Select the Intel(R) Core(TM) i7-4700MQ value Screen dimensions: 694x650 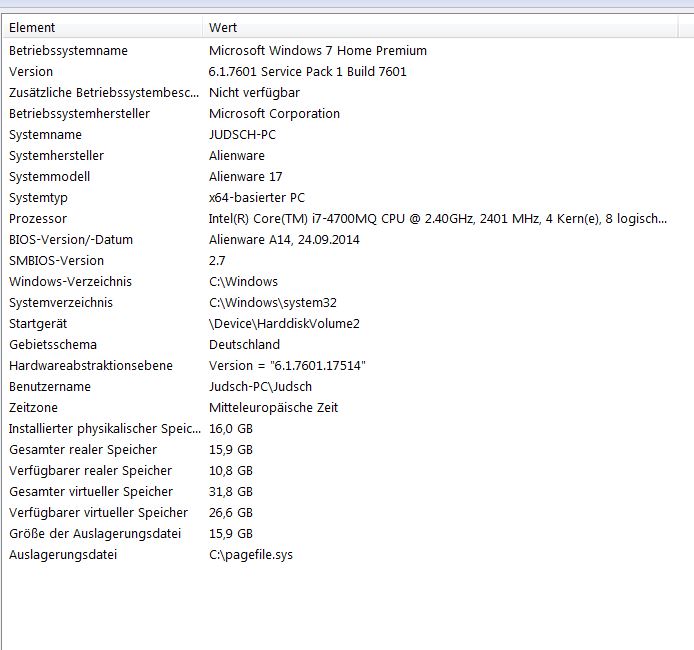tap(438, 219)
